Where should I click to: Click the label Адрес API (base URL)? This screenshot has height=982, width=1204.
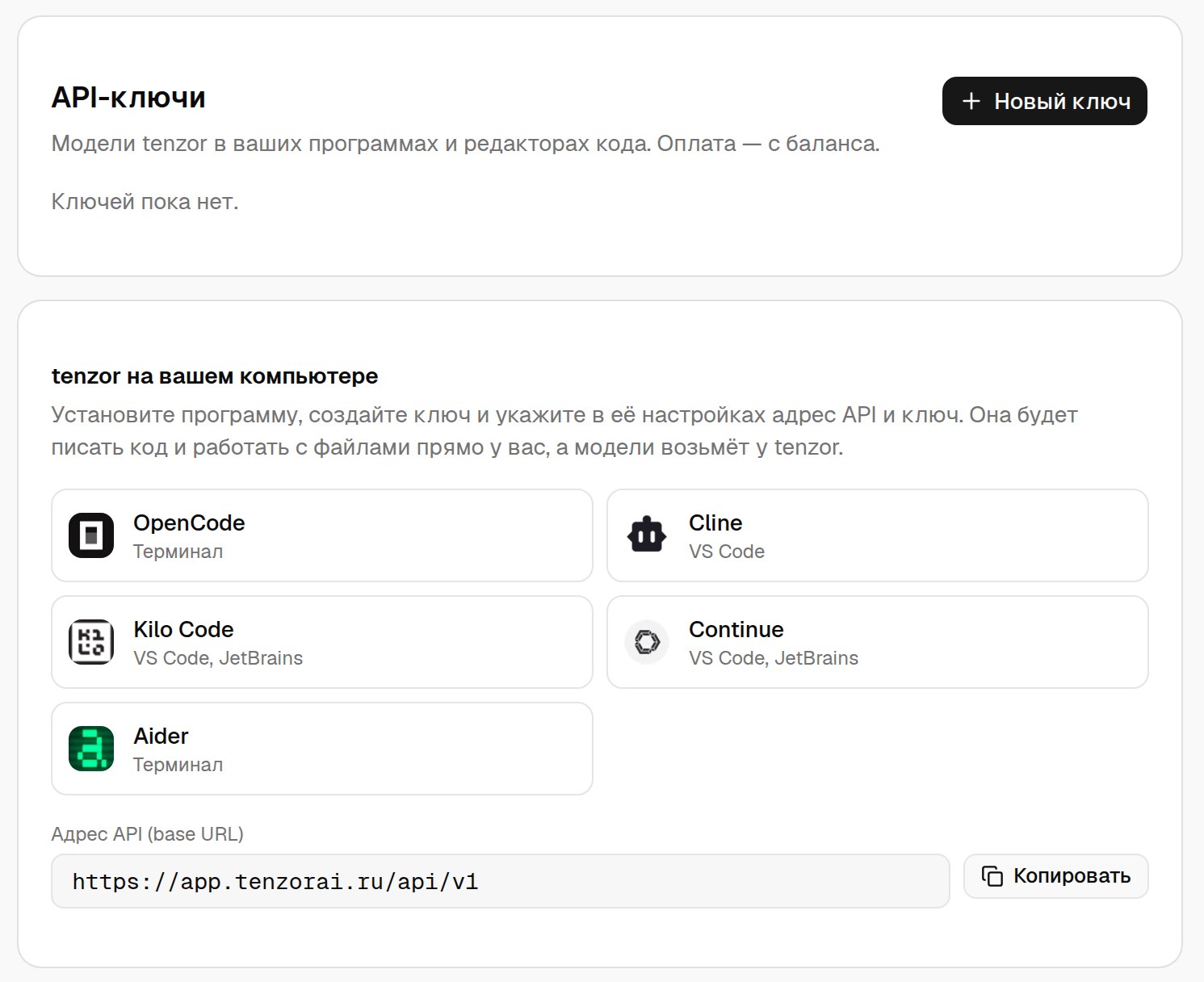[148, 834]
